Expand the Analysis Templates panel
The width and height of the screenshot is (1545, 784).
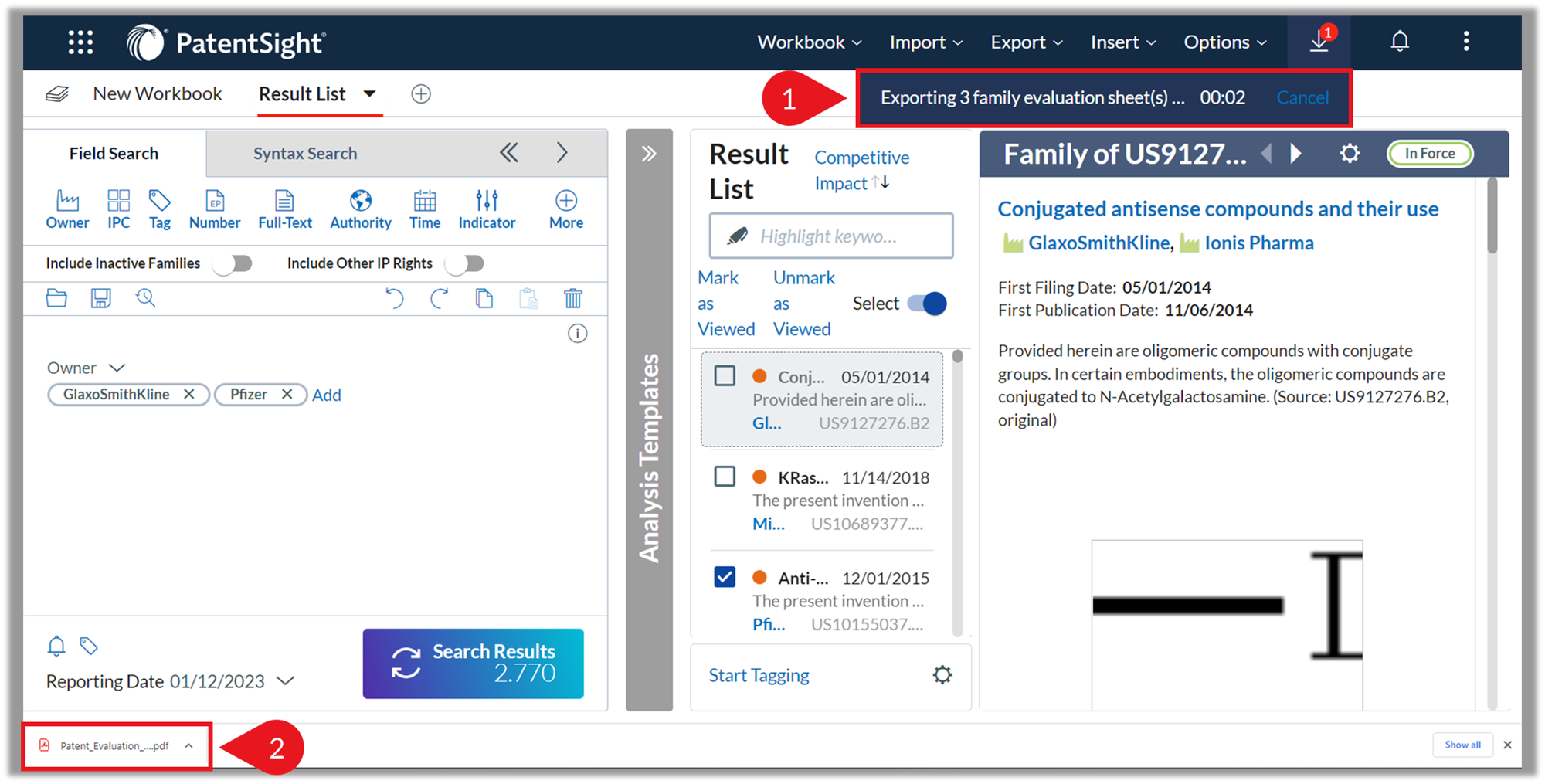(x=649, y=154)
